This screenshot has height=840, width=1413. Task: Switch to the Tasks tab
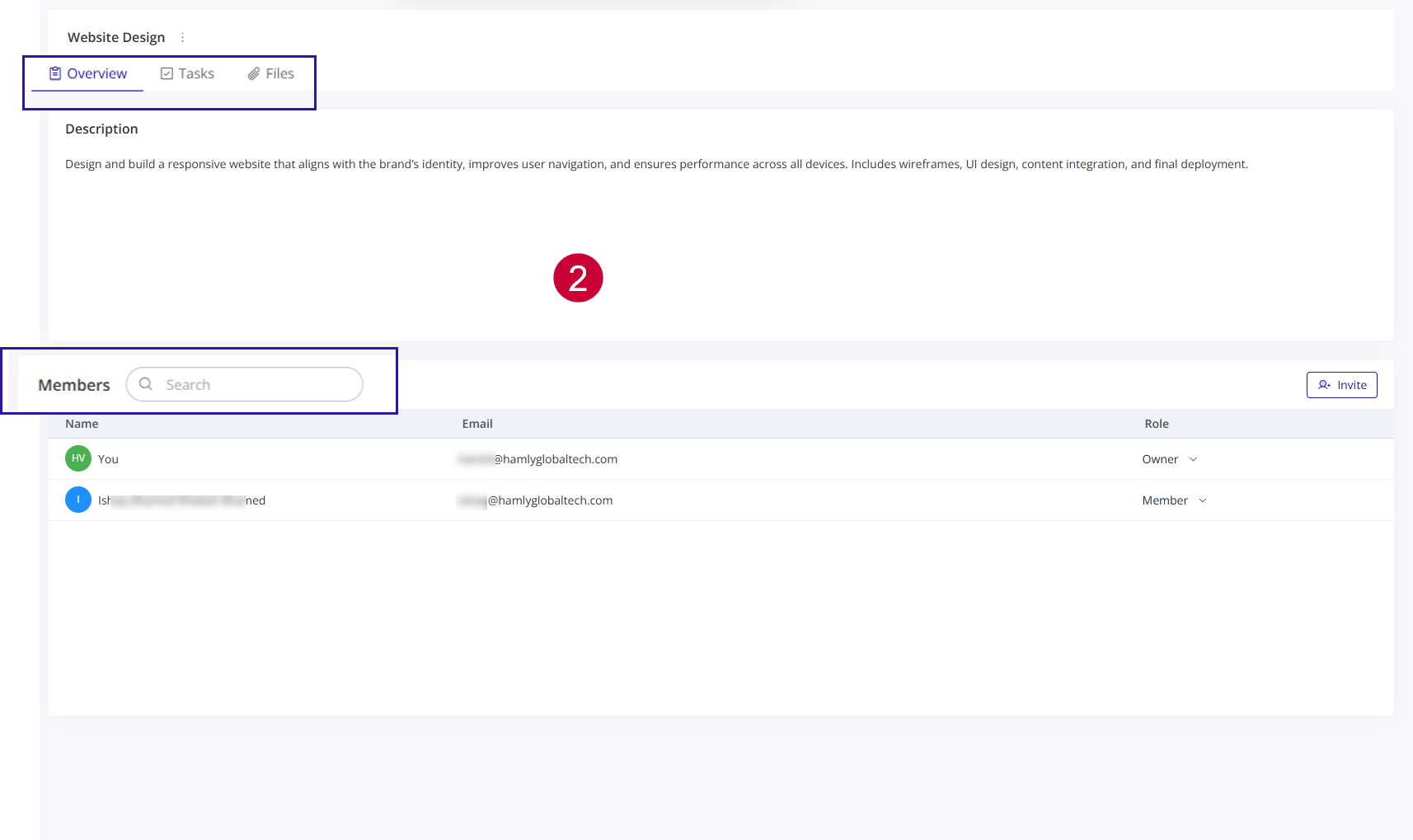(195, 73)
